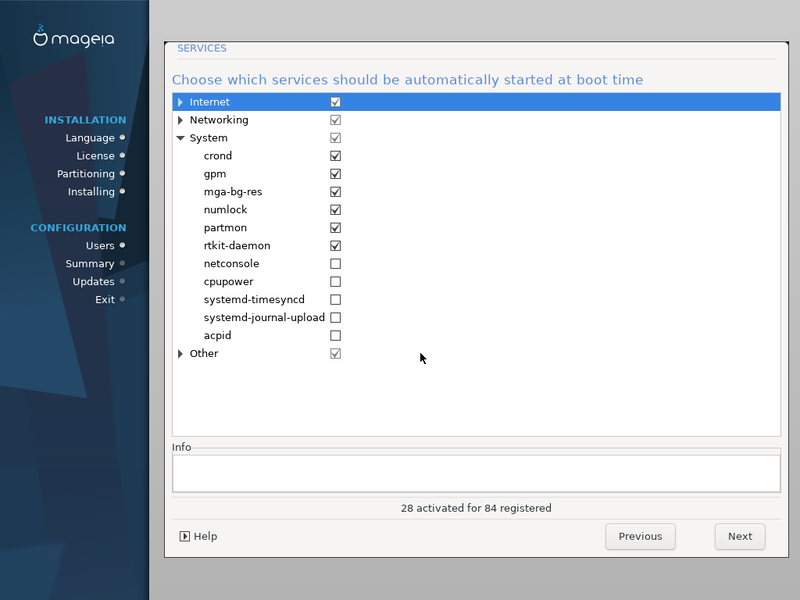Collapse the System services group
The width and height of the screenshot is (800, 600).
pos(180,138)
